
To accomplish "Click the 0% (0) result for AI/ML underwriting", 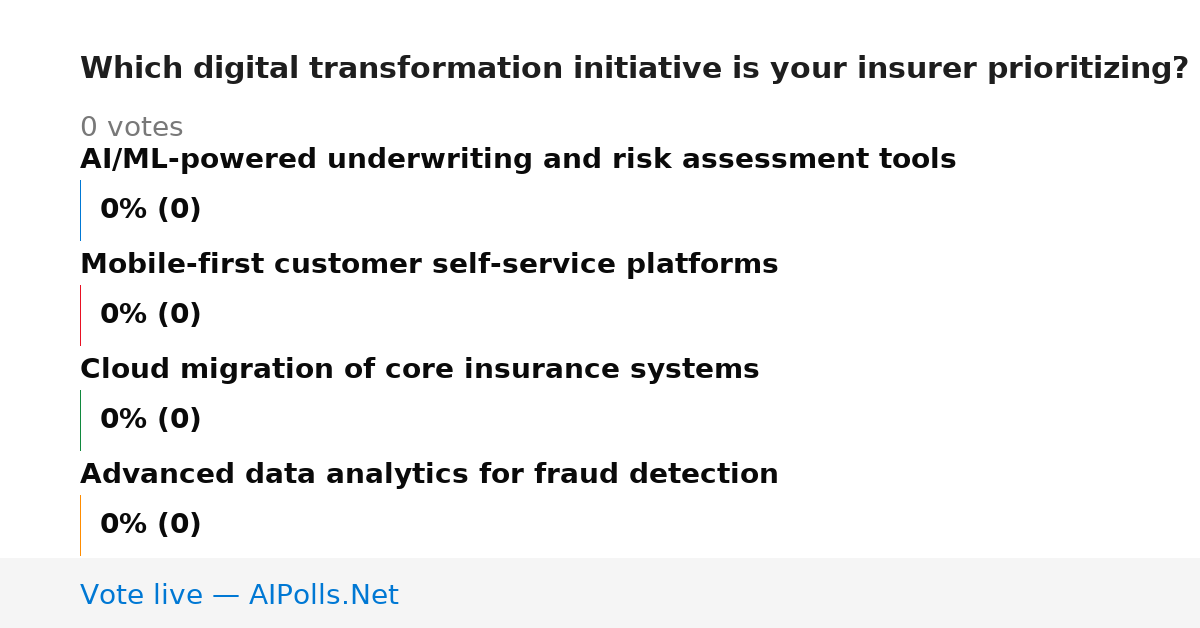I will tap(150, 210).
